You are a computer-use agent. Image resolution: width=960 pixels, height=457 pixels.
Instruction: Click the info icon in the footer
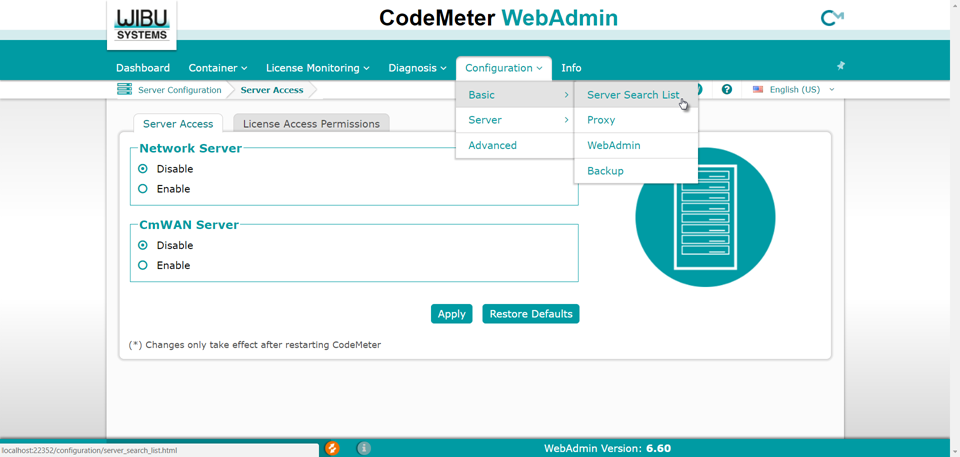[x=364, y=448]
